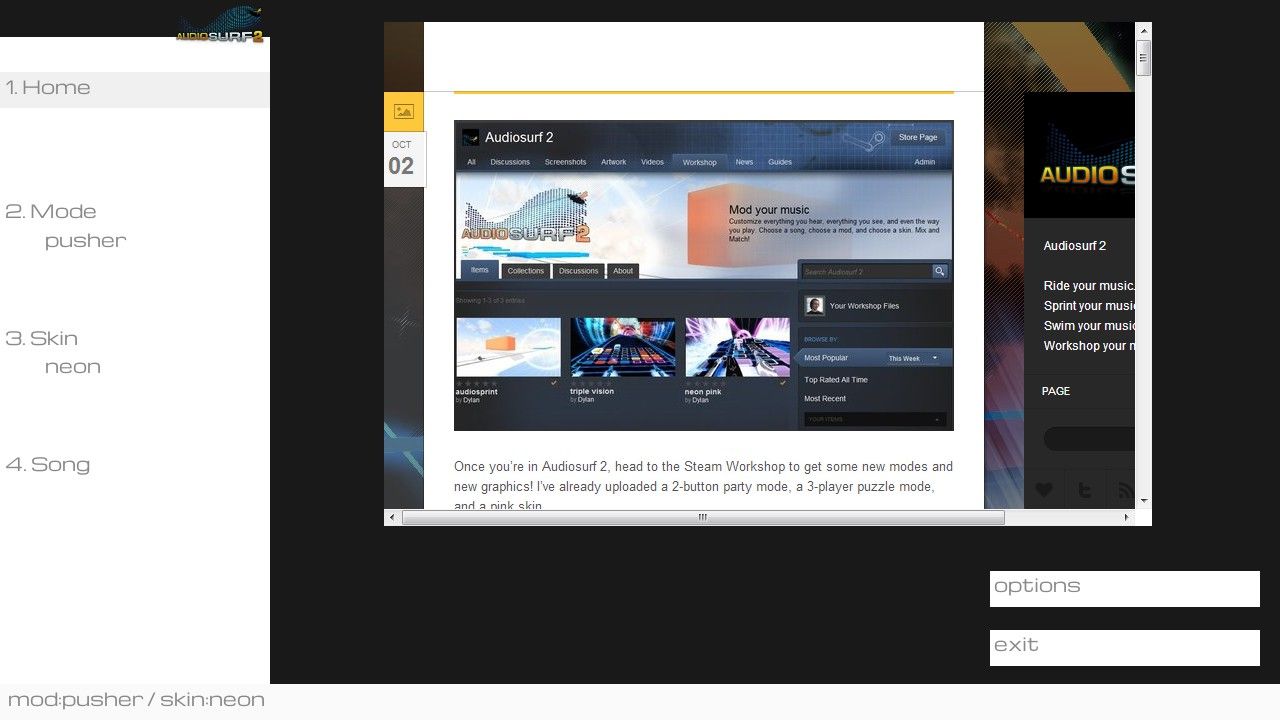Click the Your Workshop Files link
This screenshot has height=720, width=1280.
864,306
